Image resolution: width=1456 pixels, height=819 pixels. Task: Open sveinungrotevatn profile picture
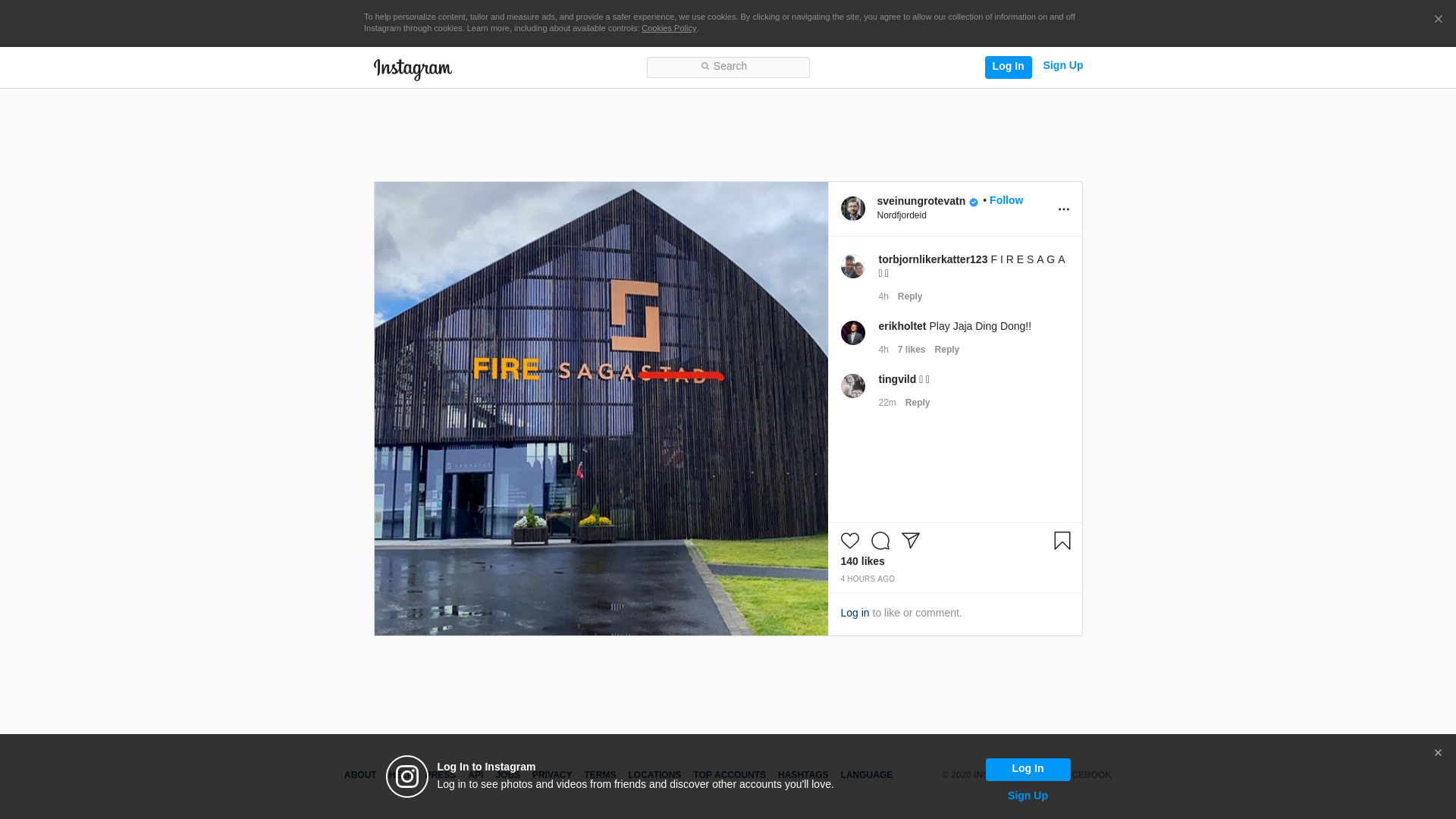pos(852,209)
